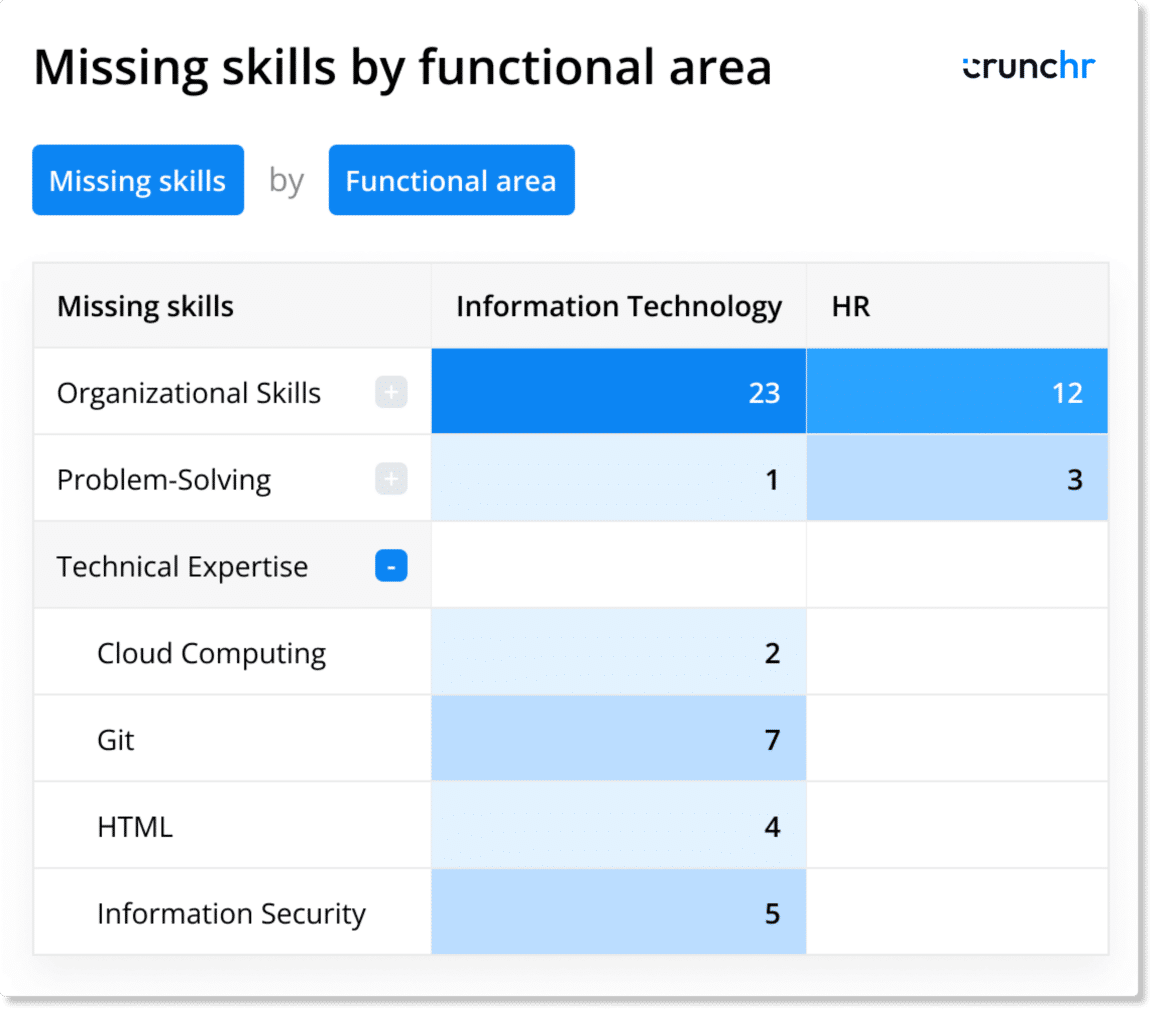Select the Organizational Skills row label

click(189, 393)
